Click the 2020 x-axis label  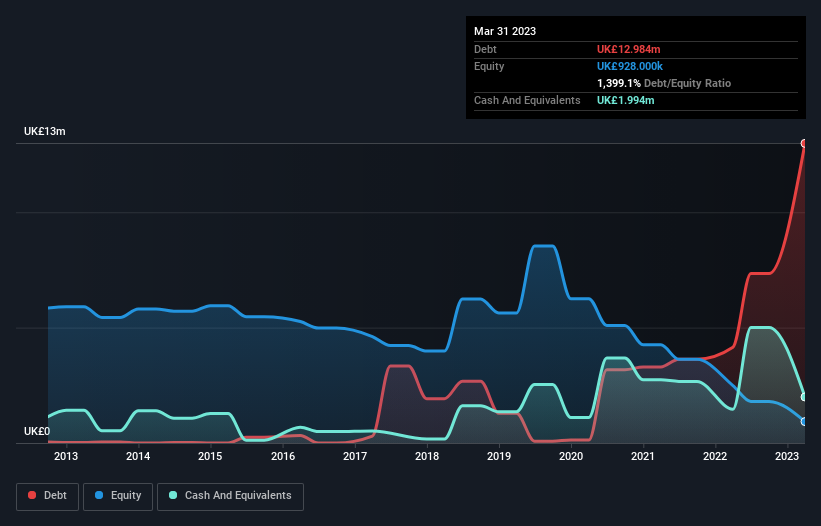(571, 456)
